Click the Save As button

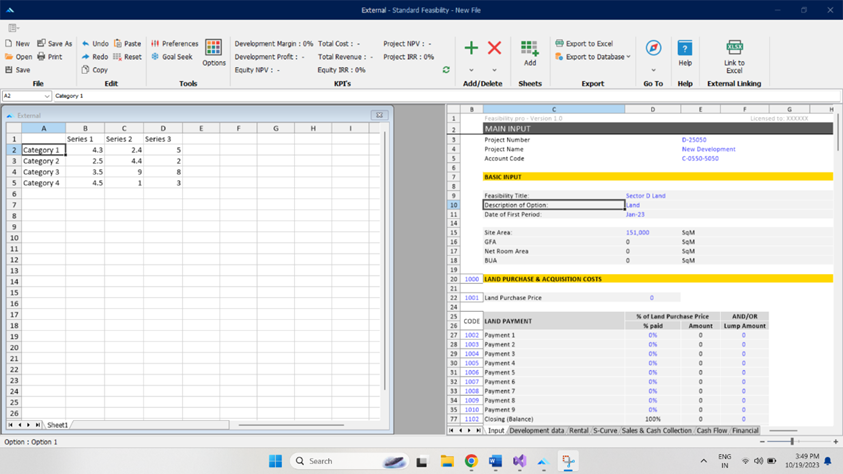[55, 44]
